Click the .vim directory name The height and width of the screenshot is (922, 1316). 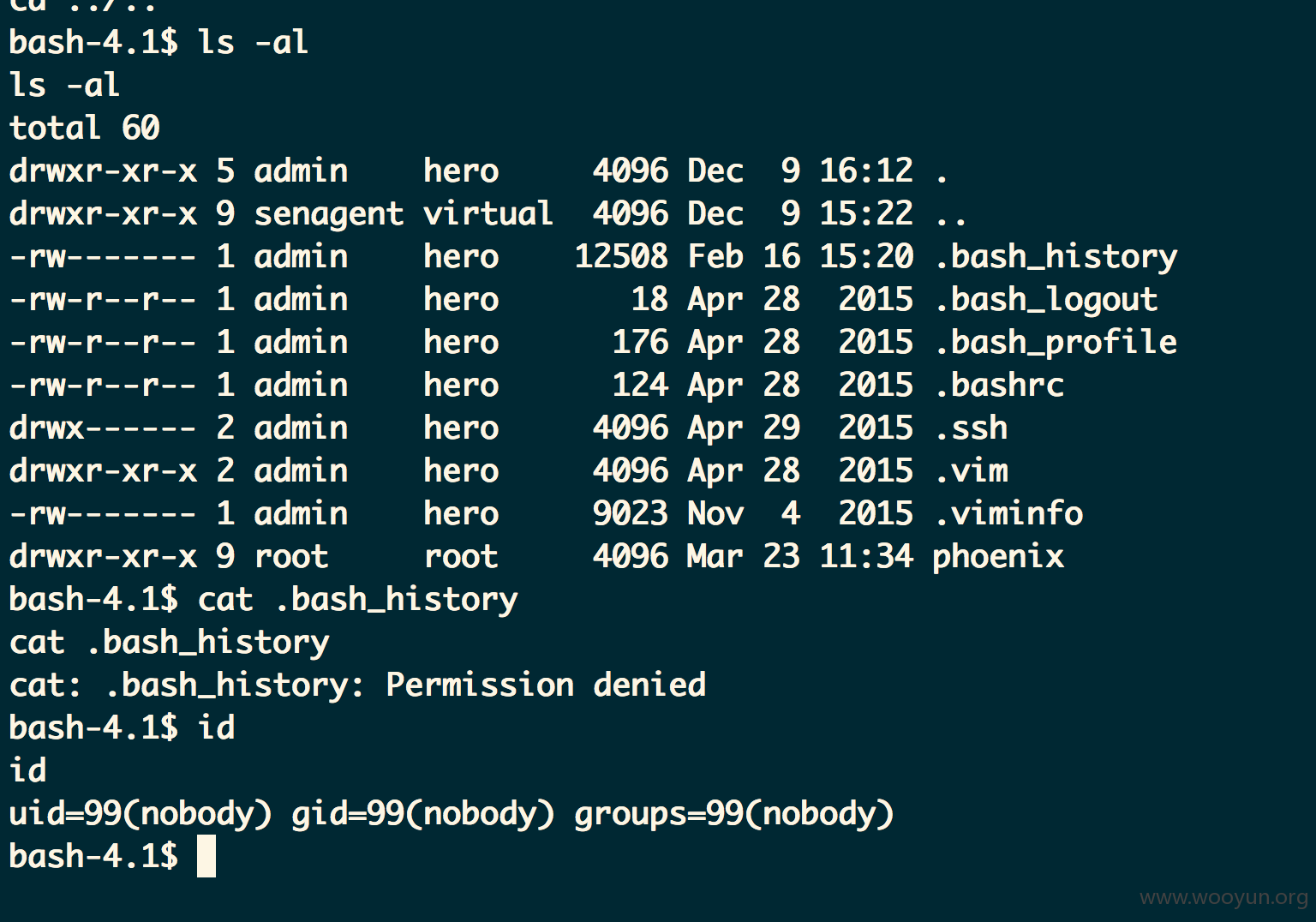(x=971, y=471)
